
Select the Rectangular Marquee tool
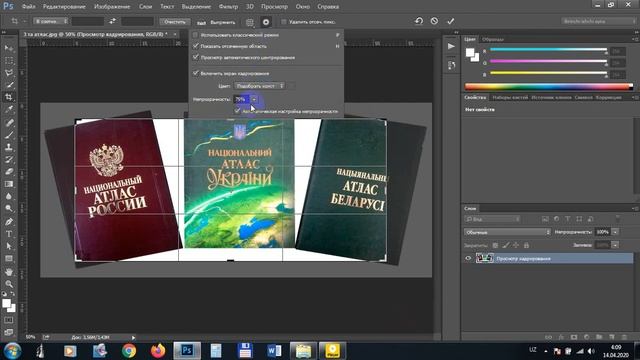[9, 60]
